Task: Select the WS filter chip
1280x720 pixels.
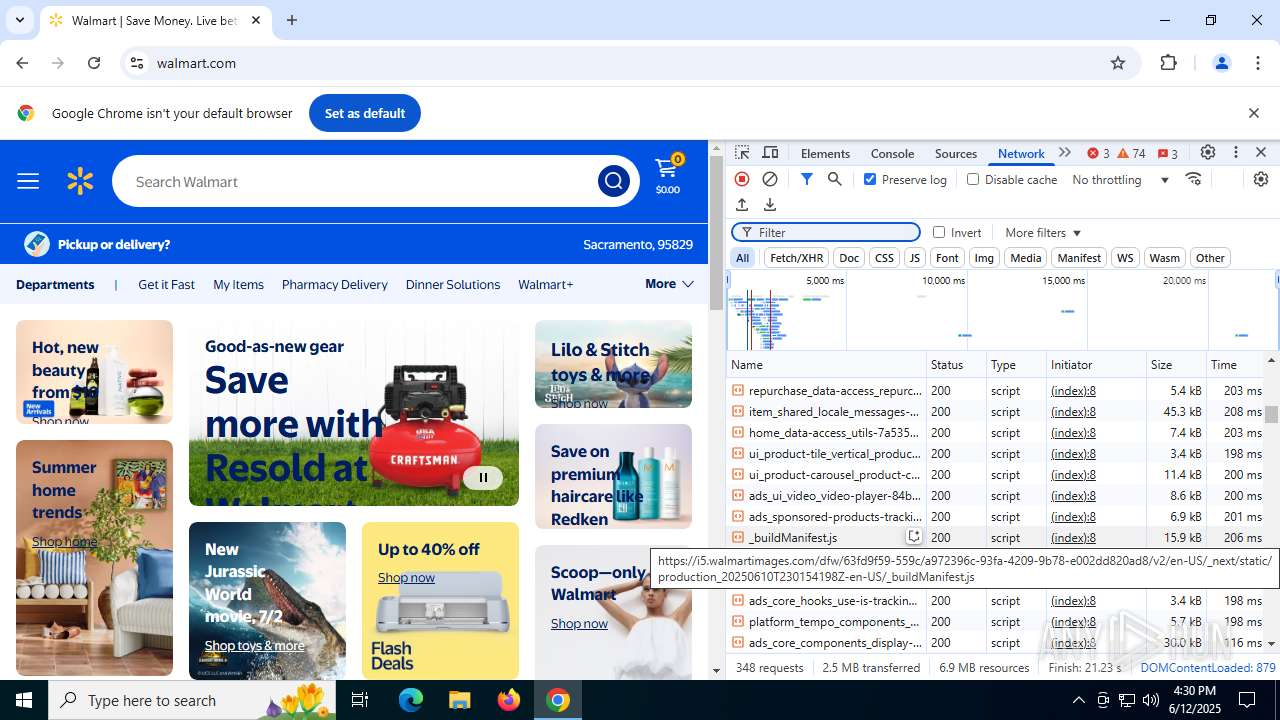Action: (x=1125, y=258)
